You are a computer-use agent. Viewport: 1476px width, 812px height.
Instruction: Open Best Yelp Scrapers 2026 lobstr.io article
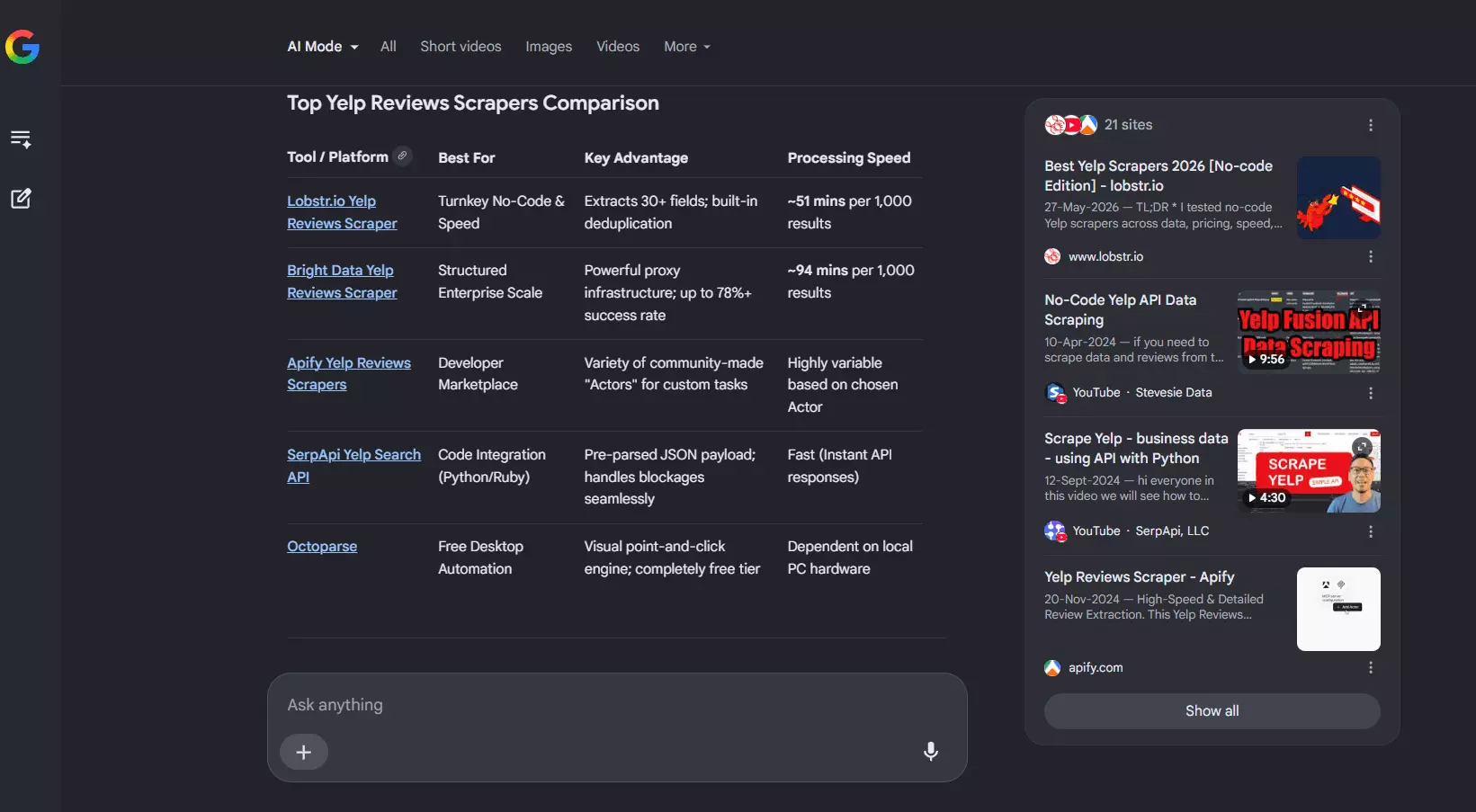1158,175
